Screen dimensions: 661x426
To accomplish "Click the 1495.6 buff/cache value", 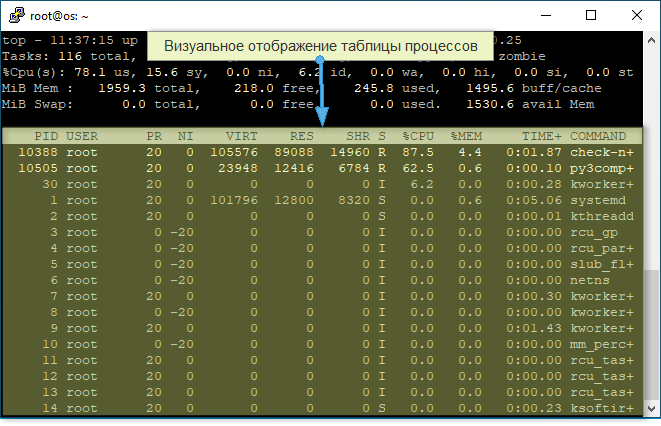I will coord(490,88).
